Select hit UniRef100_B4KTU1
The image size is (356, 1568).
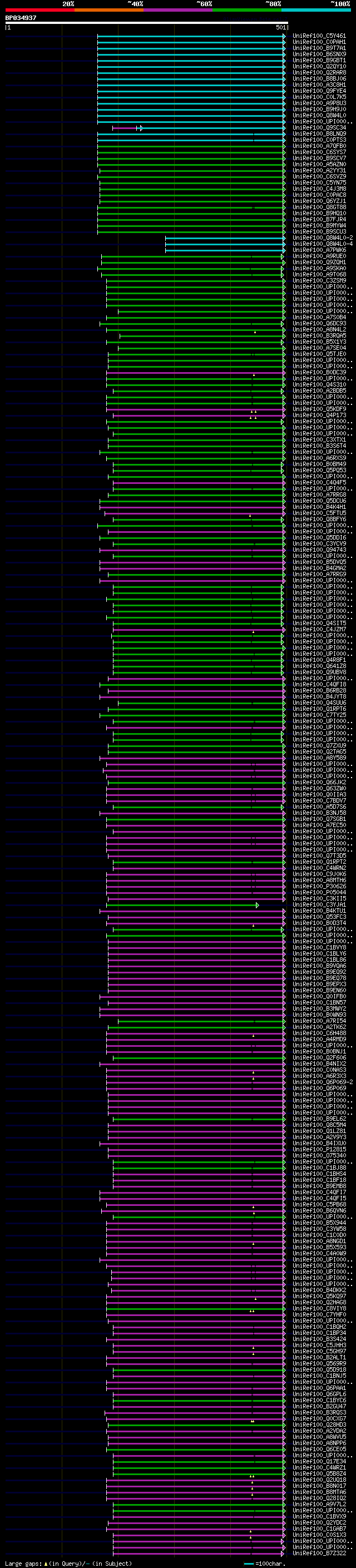coord(319,911)
